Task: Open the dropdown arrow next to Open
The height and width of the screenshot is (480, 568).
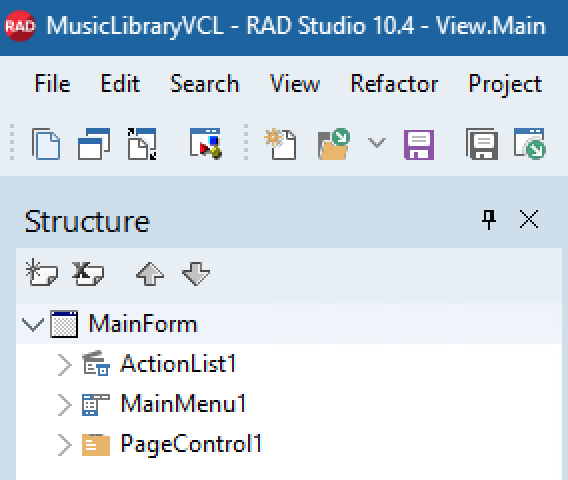Action: 377,143
